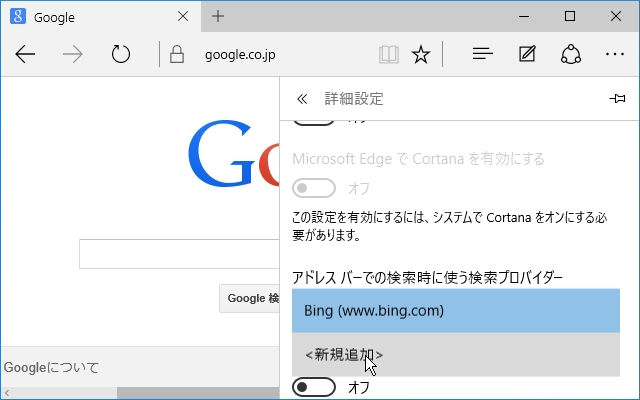
Task: Open the Googleについて link
Action: pyautogui.click(x=51, y=368)
